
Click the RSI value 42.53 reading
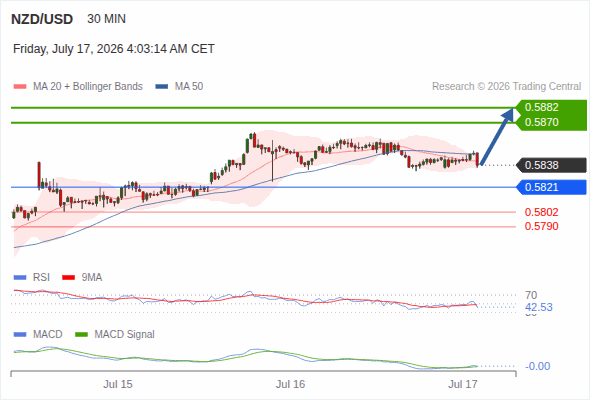coord(539,307)
